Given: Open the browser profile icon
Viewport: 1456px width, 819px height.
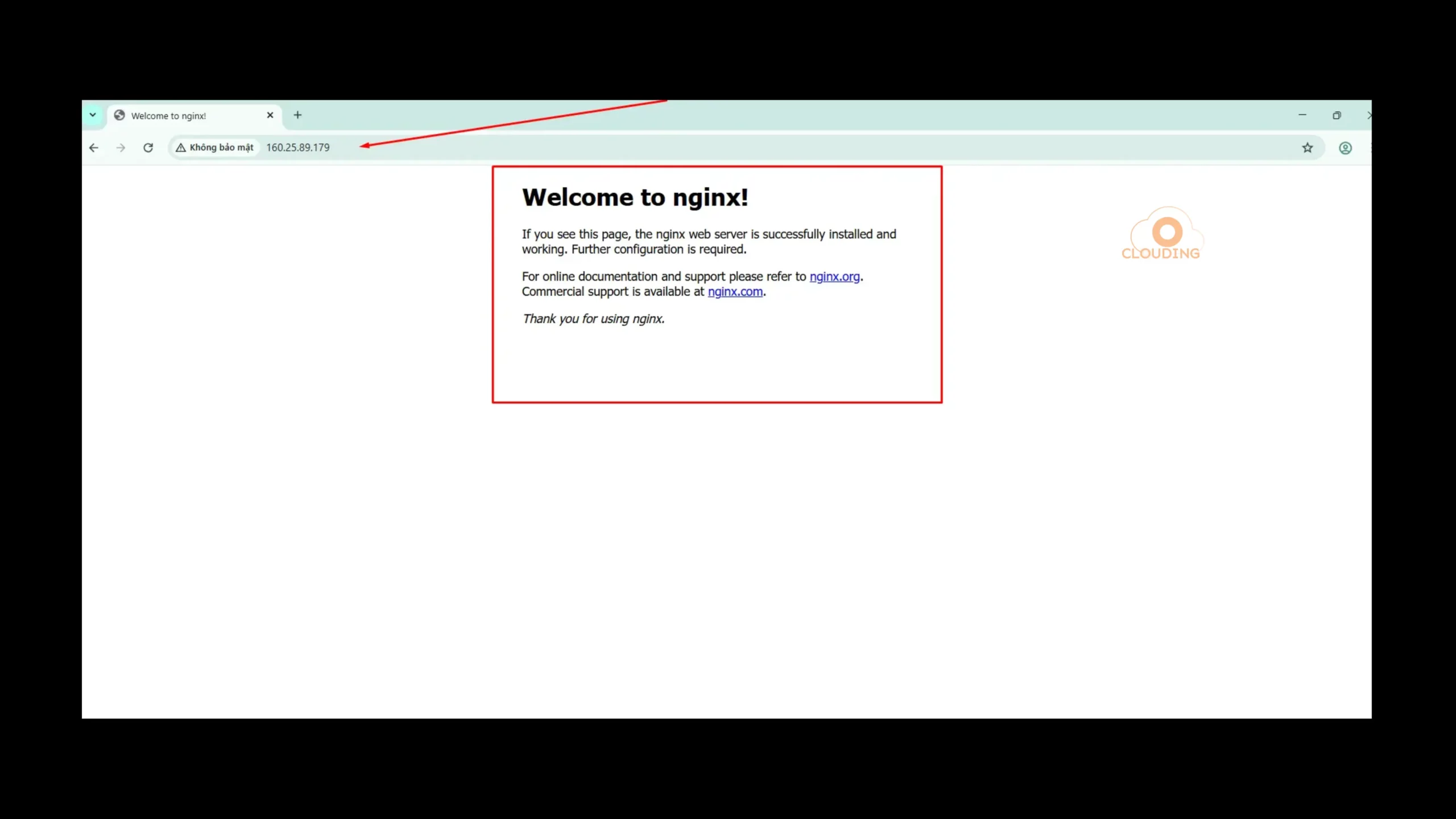Looking at the screenshot, I should (x=1345, y=148).
